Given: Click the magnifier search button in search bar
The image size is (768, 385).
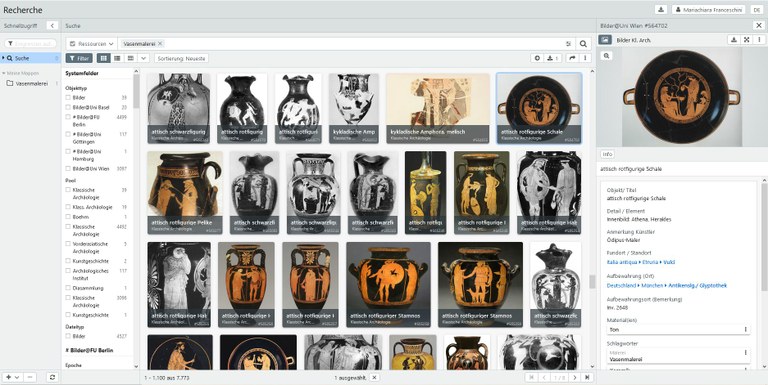Looking at the screenshot, I should tap(583, 44).
